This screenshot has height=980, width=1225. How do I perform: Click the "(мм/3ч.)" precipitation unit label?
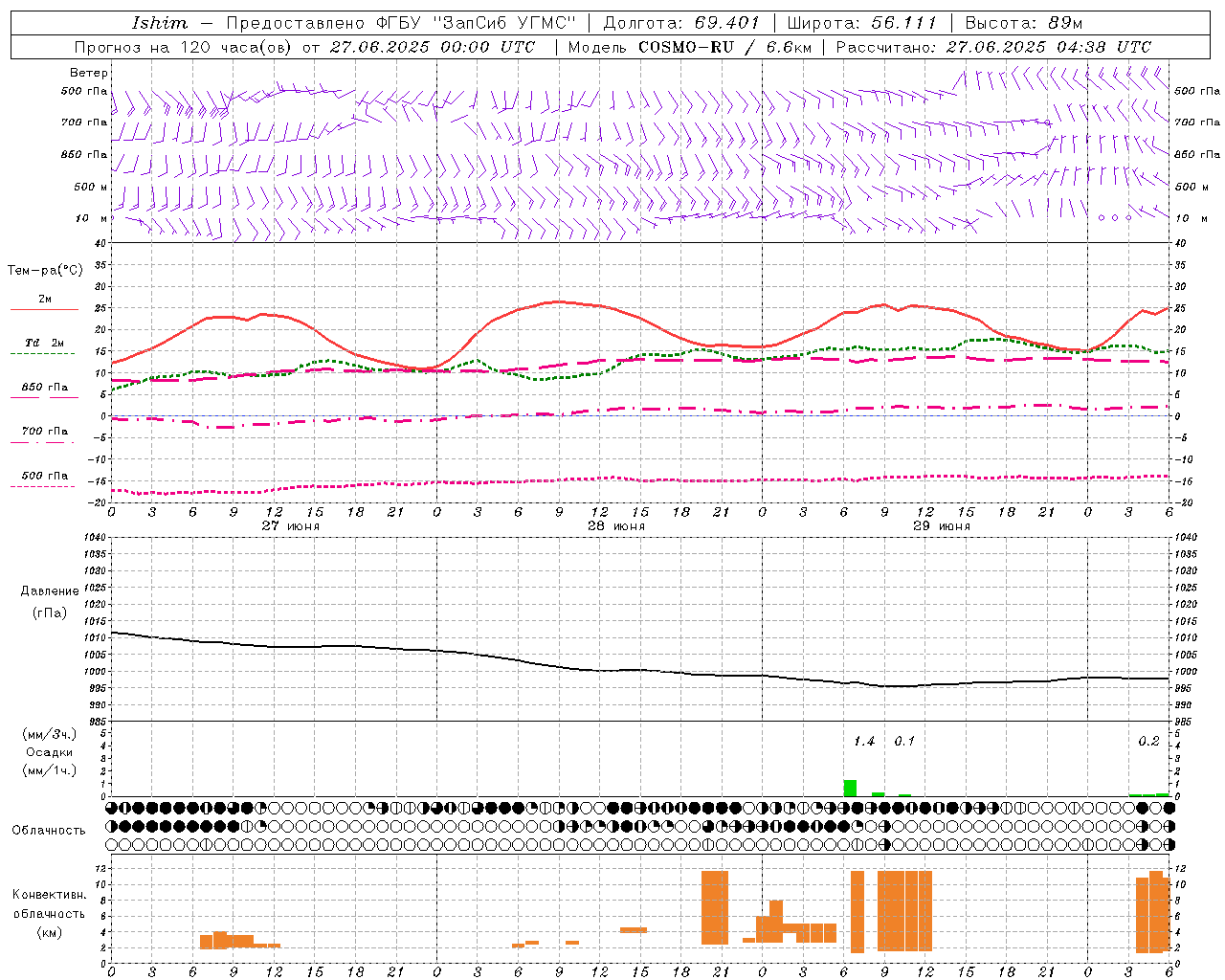click(x=50, y=734)
